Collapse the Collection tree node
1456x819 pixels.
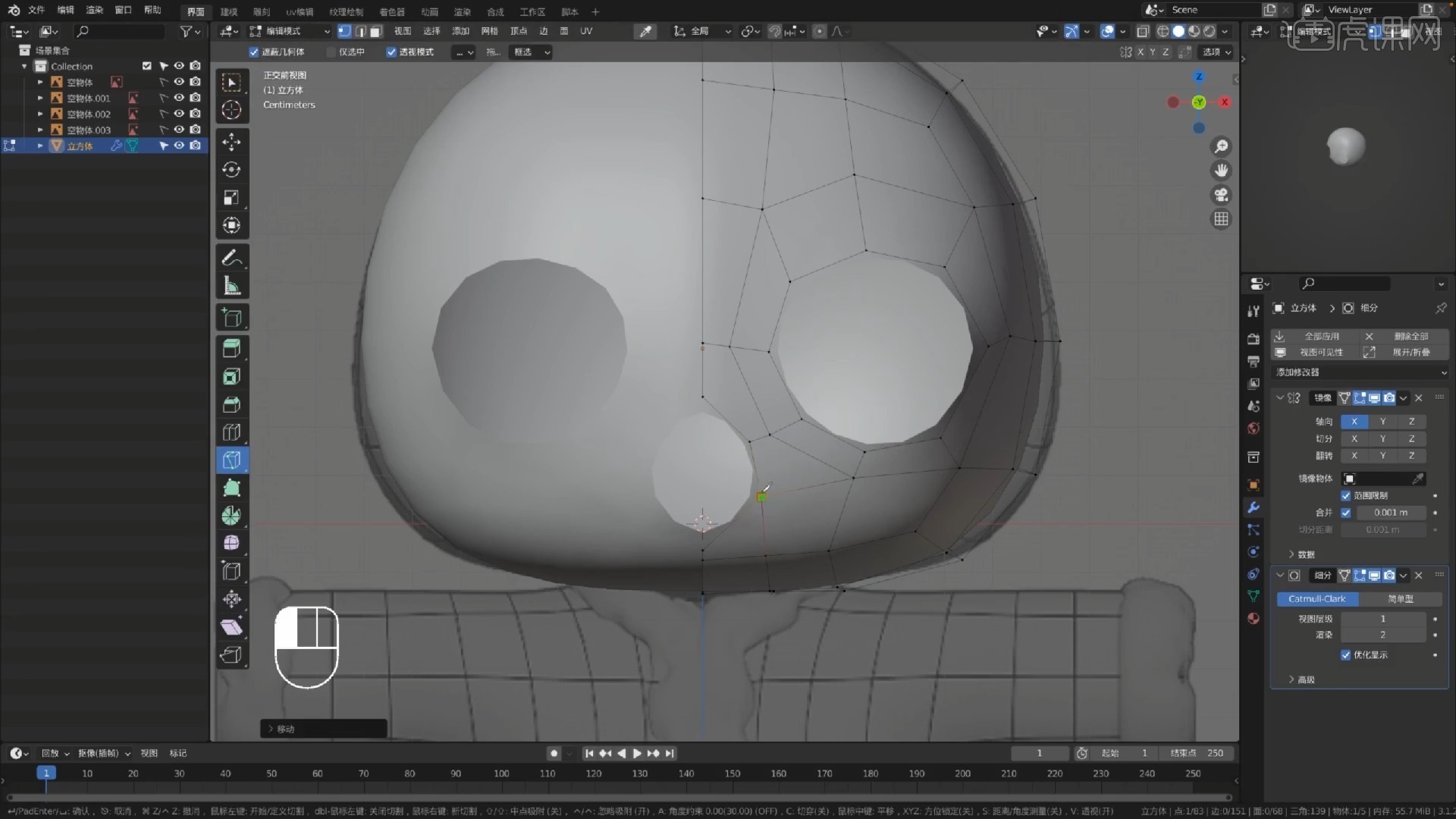pos(24,67)
